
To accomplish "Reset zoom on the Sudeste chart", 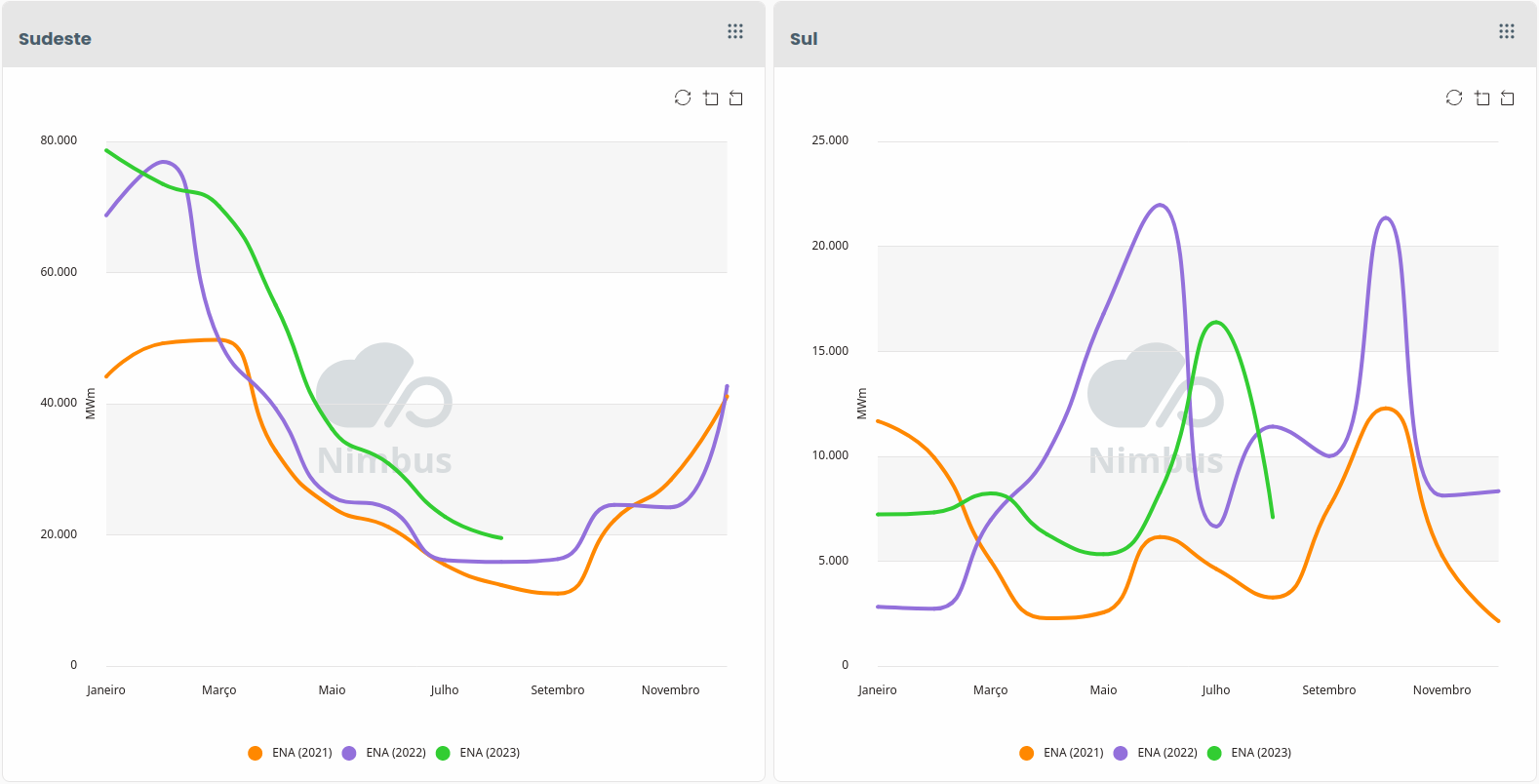I will click(736, 98).
